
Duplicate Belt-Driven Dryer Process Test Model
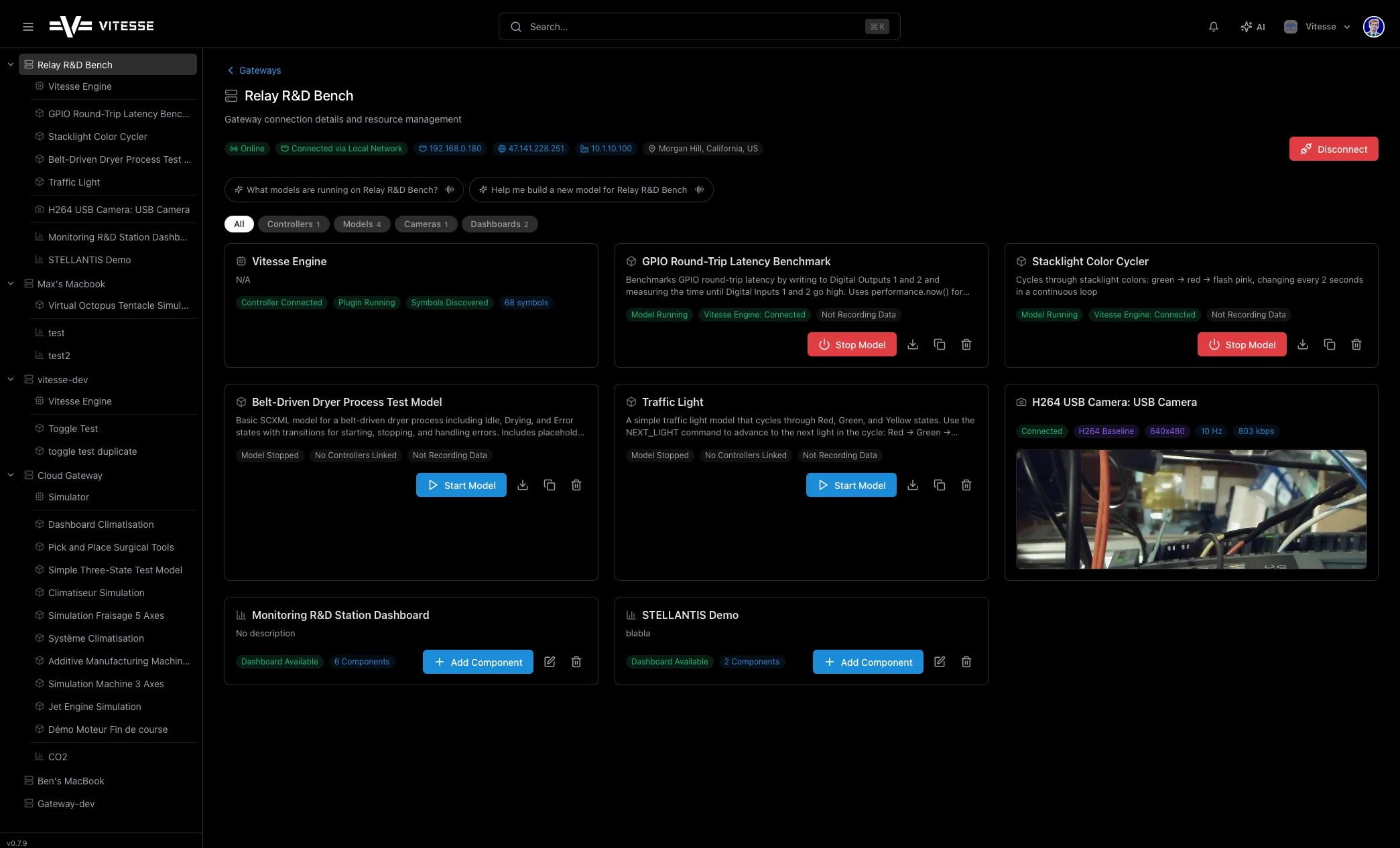coord(550,485)
